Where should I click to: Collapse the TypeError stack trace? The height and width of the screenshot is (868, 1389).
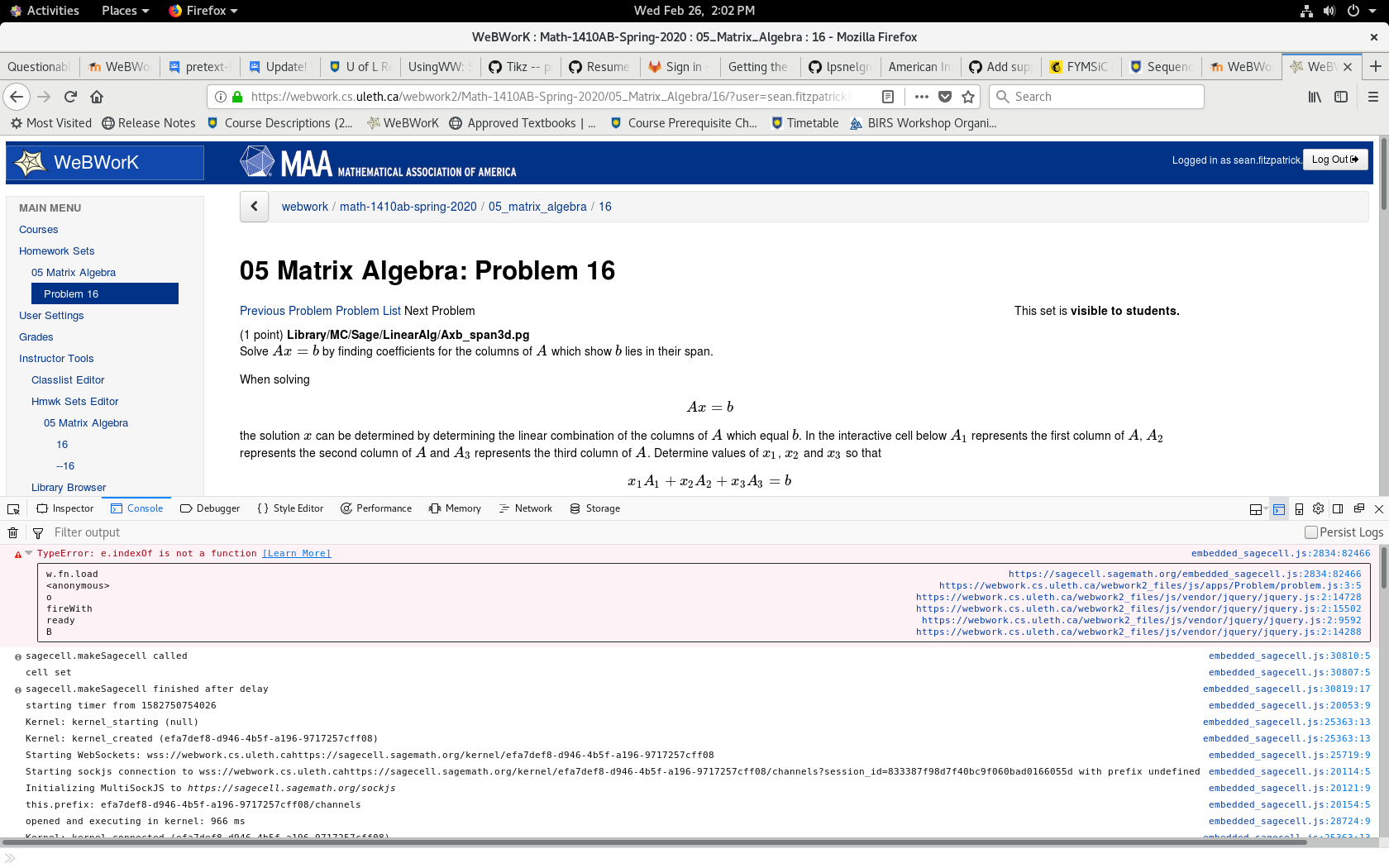click(29, 553)
